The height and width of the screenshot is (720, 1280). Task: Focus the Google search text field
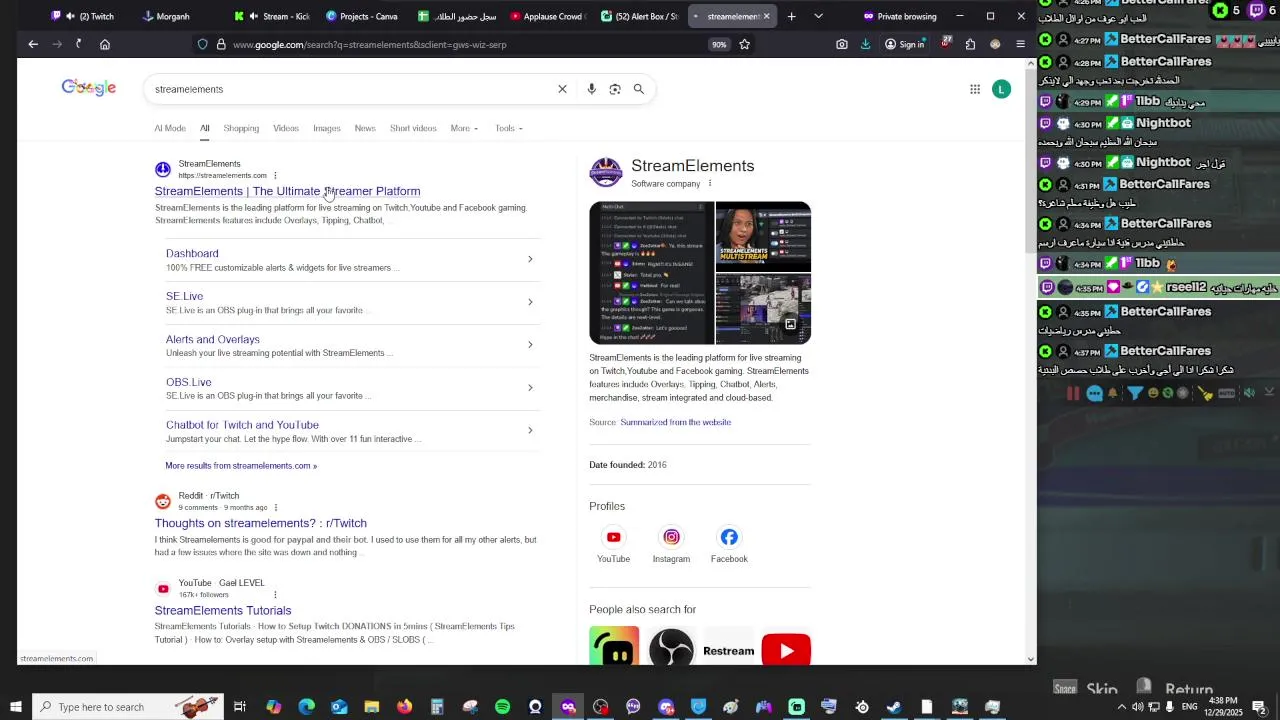tap(350, 89)
